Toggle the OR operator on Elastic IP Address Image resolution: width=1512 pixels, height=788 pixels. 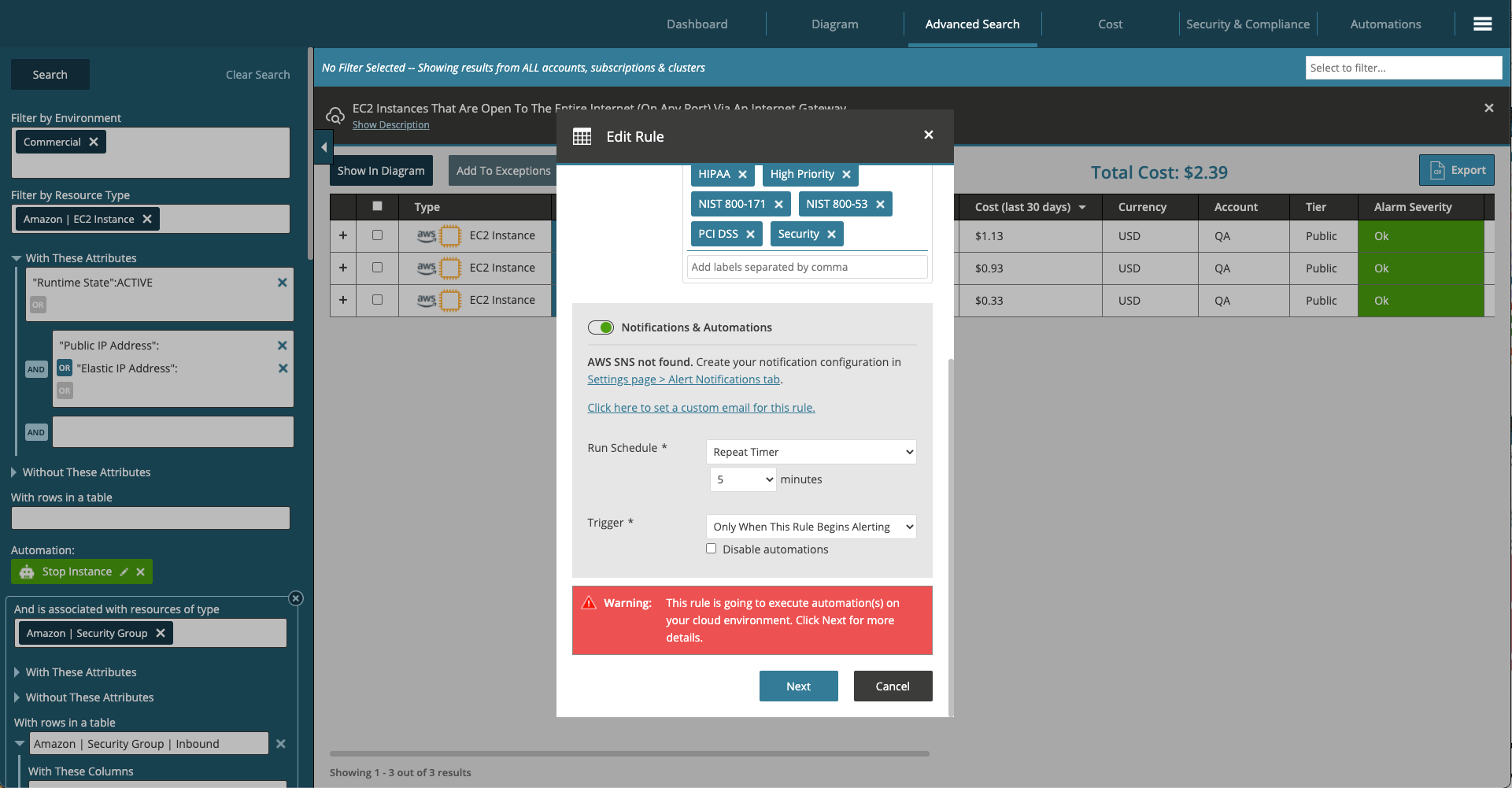click(65, 368)
